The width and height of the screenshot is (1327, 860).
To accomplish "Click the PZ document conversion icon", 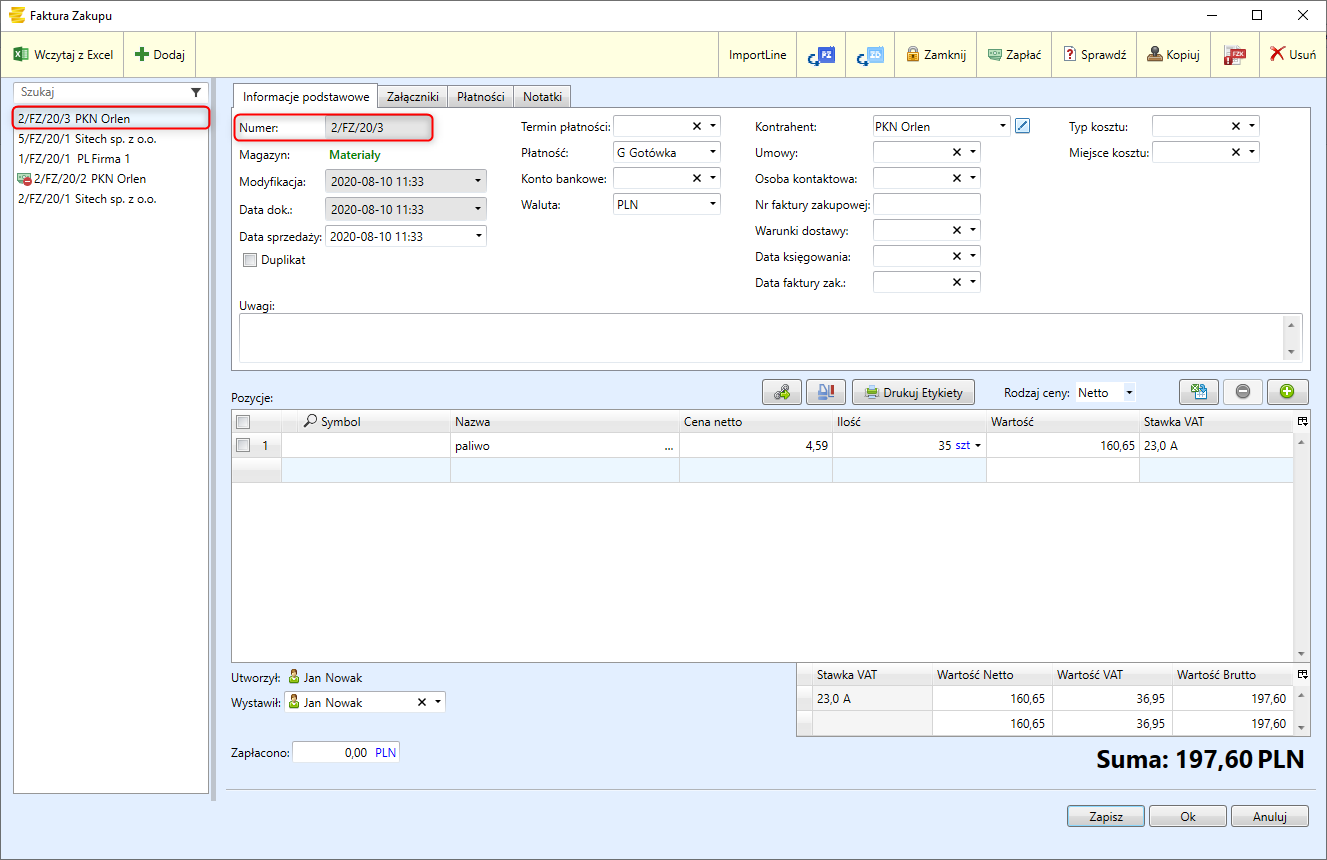I will 821,55.
